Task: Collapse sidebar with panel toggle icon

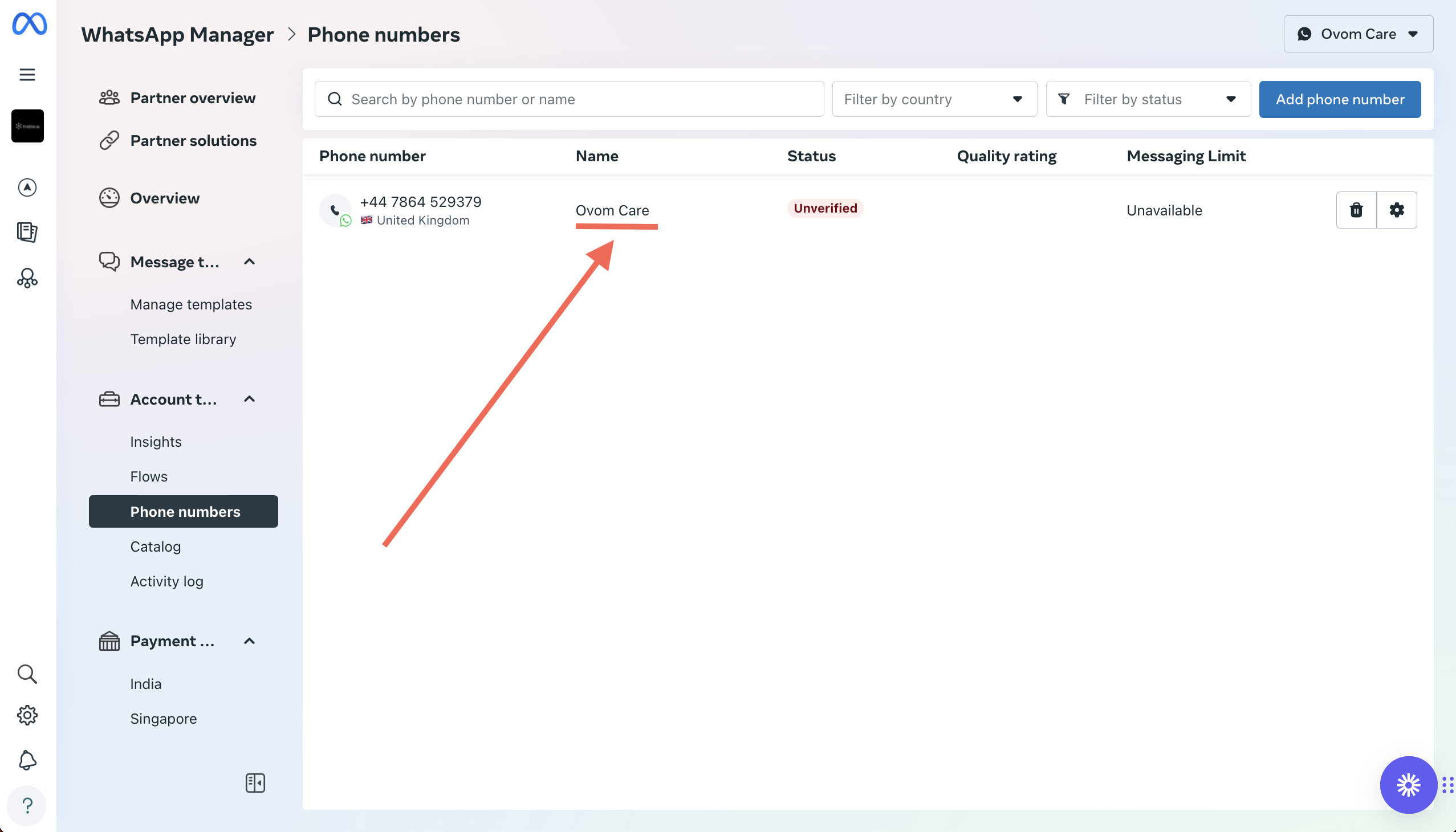Action: 255,783
